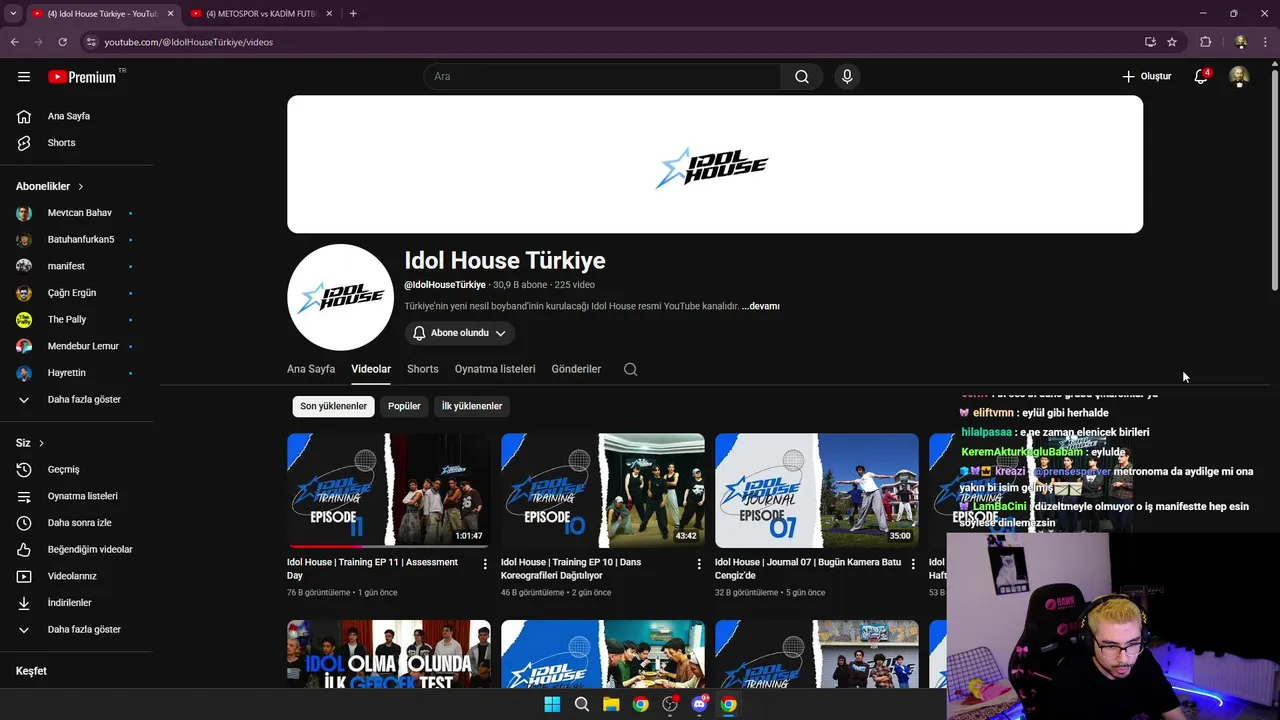Switch to channel Ana Sayfa tab
The width and height of the screenshot is (1280, 720).
coord(311,369)
